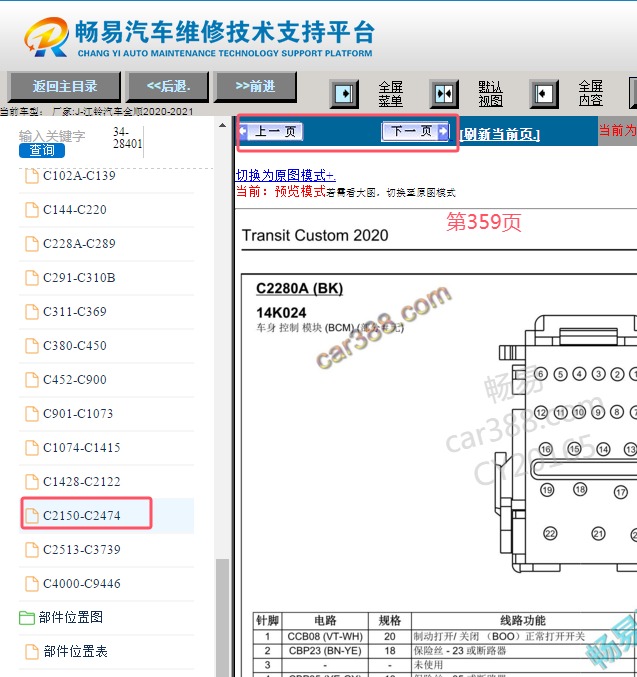Click the full-screen menu arrow icon
The image size is (637, 677).
(344, 94)
